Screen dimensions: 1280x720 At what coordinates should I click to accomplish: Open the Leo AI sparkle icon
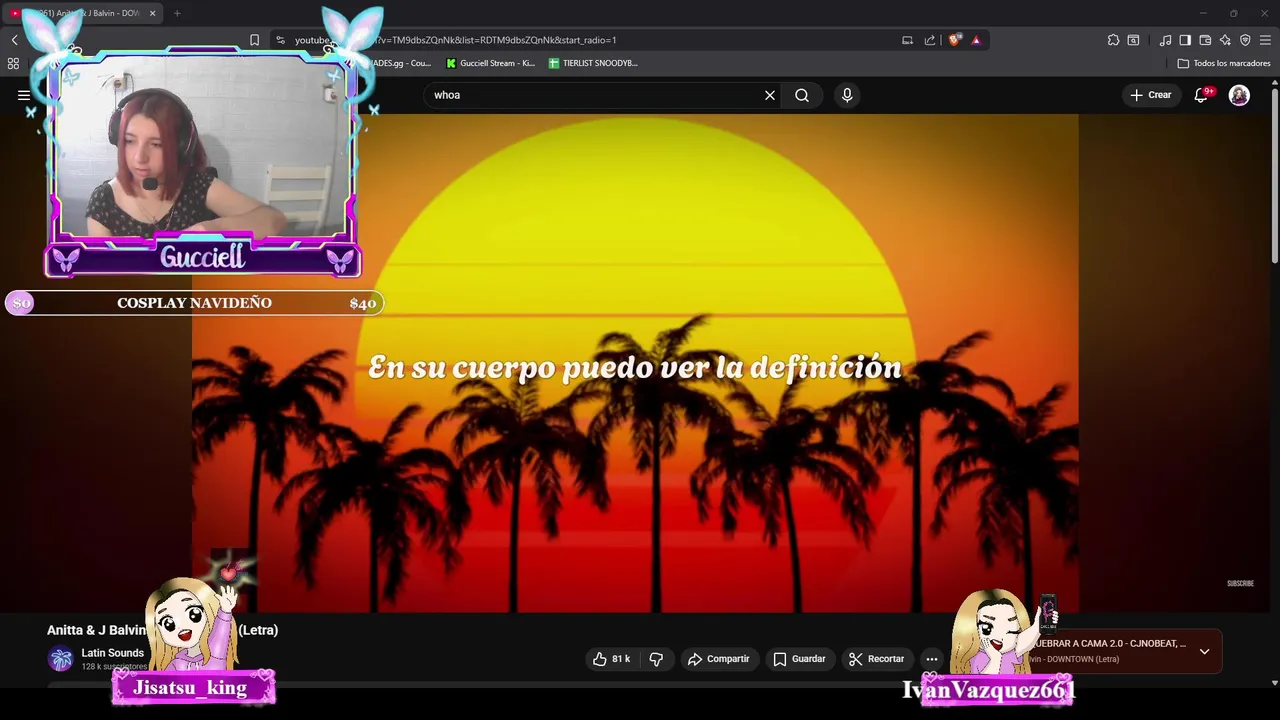[x=1225, y=40]
